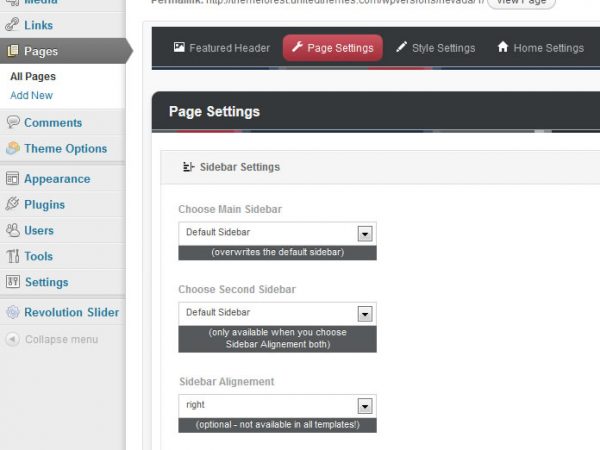The width and height of the screenshot is (600, 450).
Task: Click the Add New page link
Action: point(31,95)
